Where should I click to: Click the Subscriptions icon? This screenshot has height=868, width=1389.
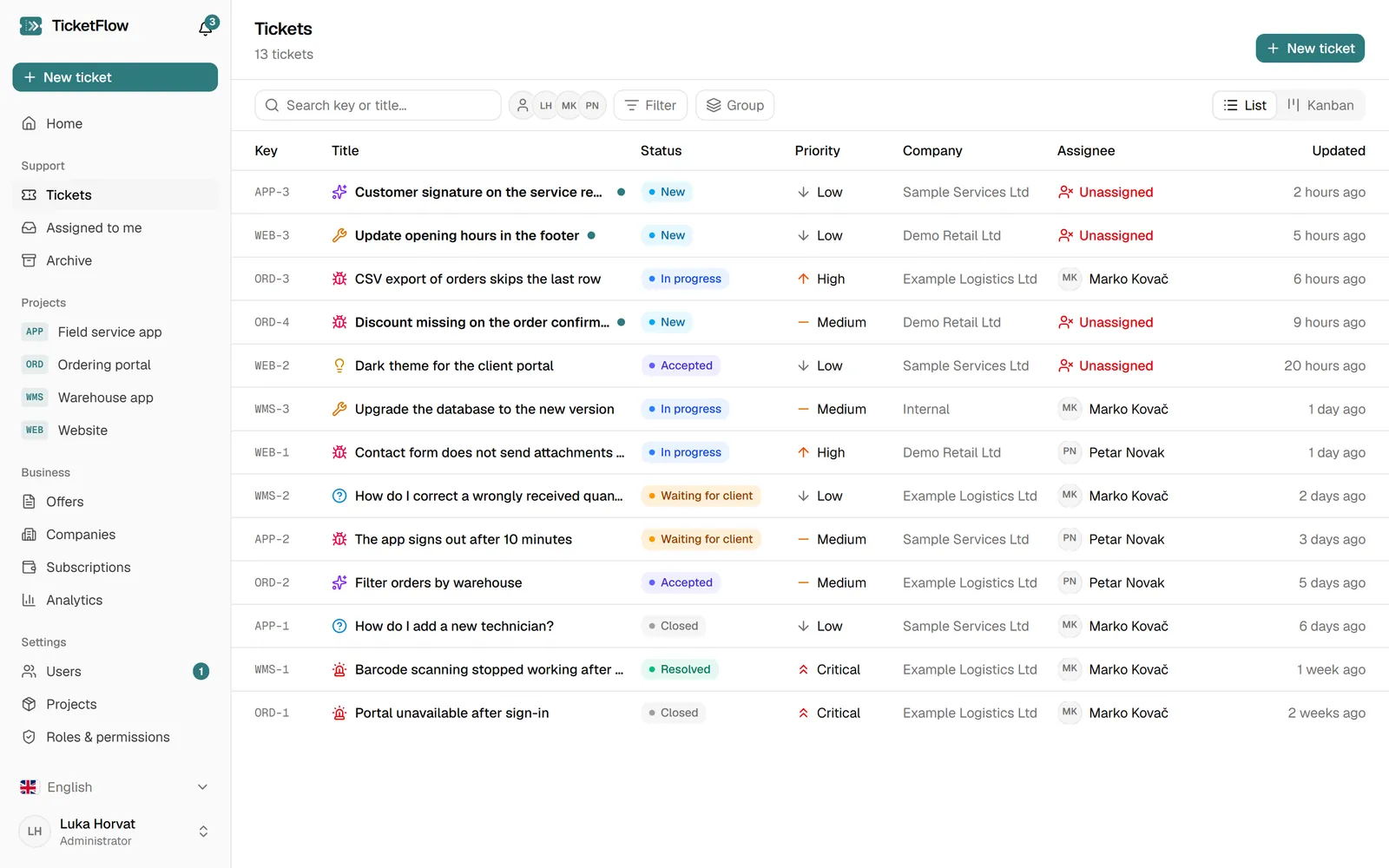click(30, 568)
